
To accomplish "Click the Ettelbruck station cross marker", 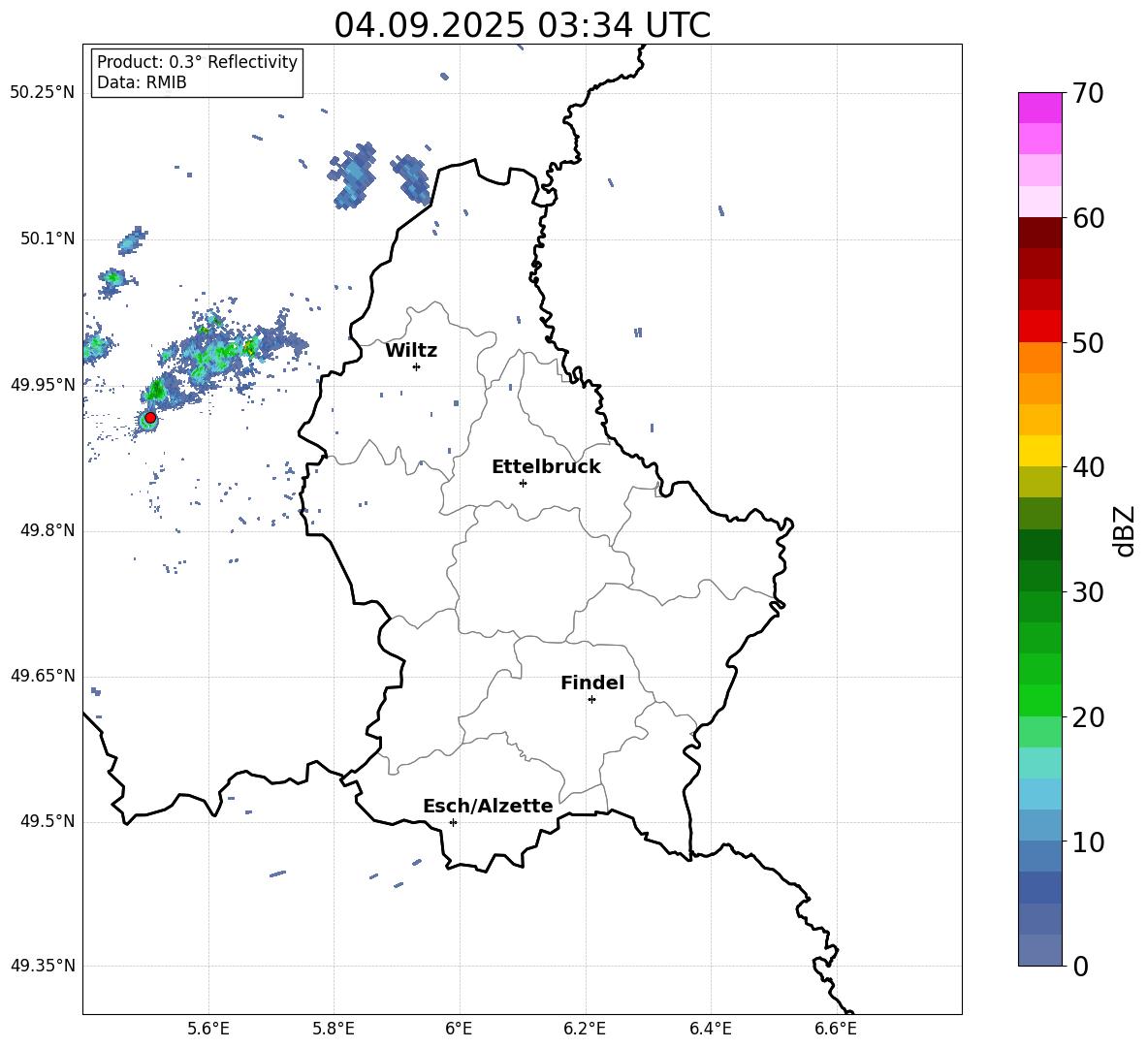I will (x=523, y=483).
